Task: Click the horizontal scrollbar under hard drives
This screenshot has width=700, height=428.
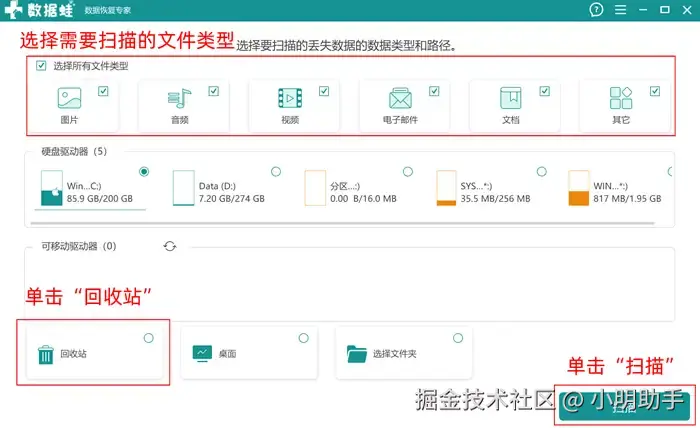Action: (x=342, y=223)
